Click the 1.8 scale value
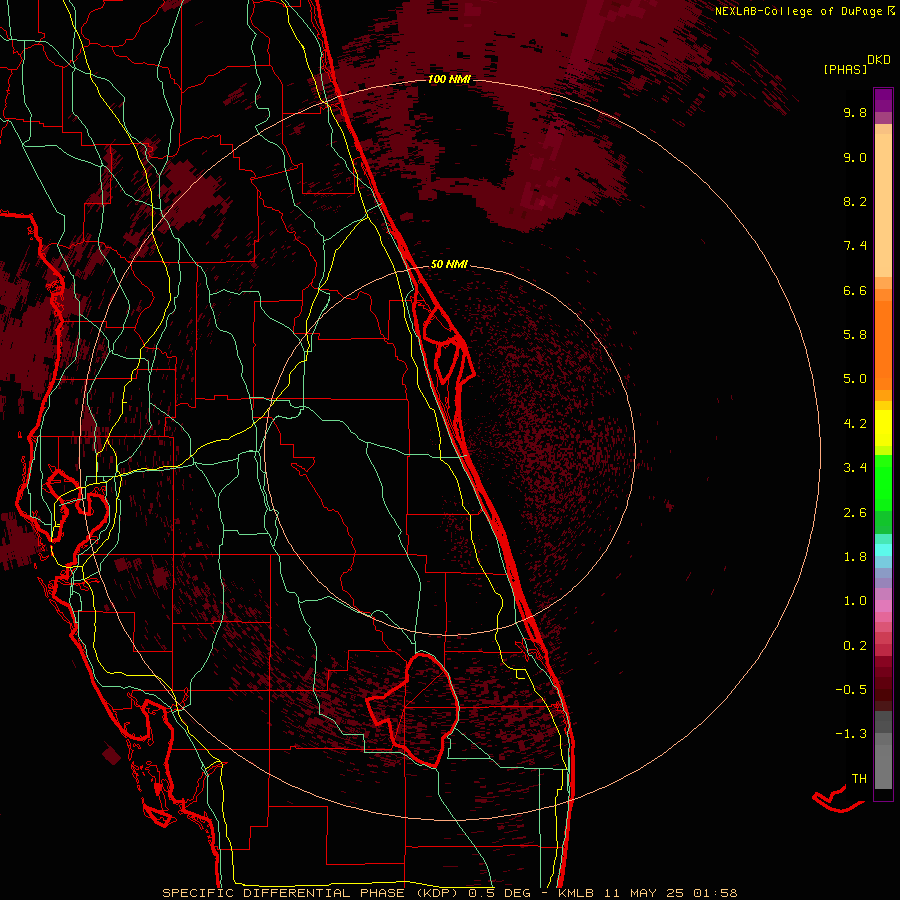This screenshot has height=900, width=900. click(x=855, y=557)
